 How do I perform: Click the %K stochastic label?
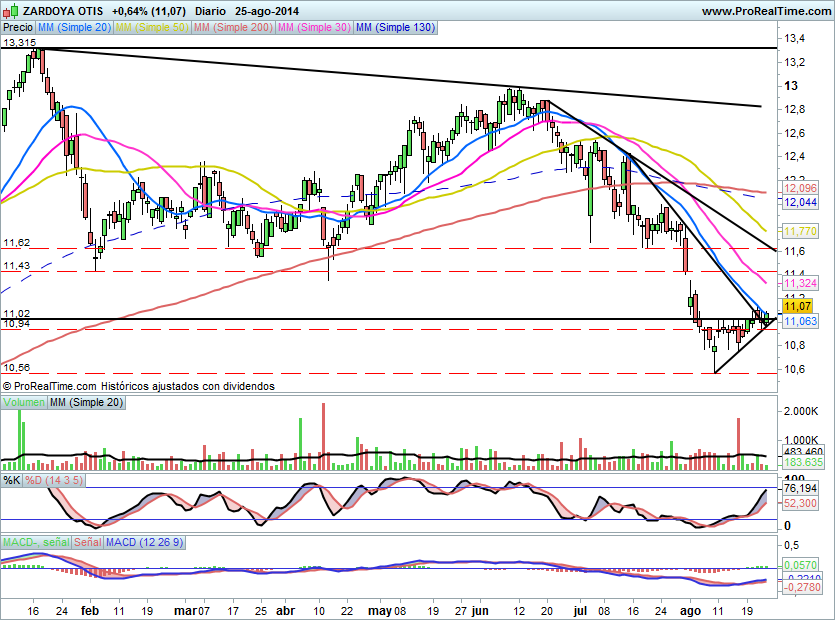click(x=12, y=481)
